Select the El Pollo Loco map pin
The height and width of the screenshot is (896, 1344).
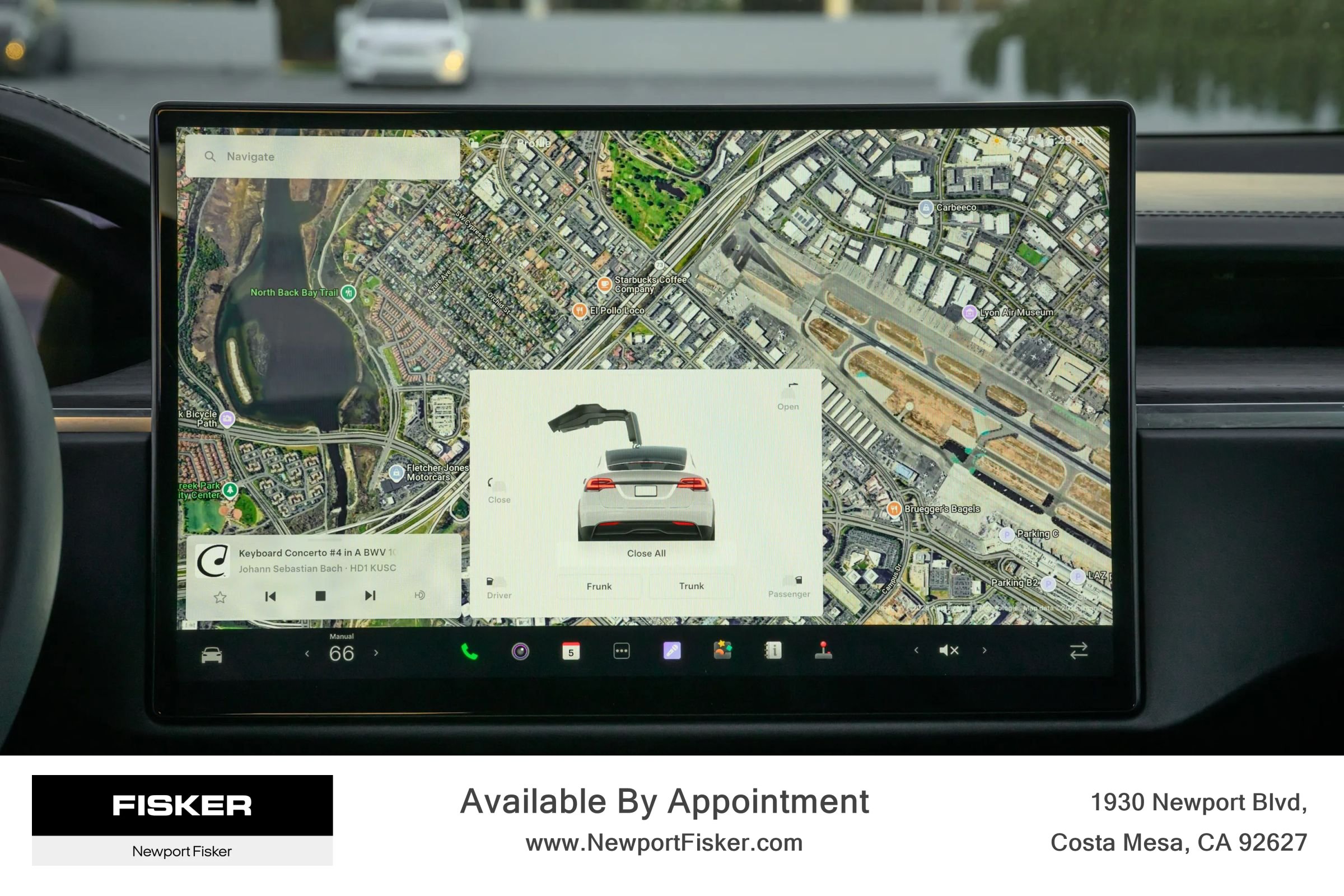point(580,310)
